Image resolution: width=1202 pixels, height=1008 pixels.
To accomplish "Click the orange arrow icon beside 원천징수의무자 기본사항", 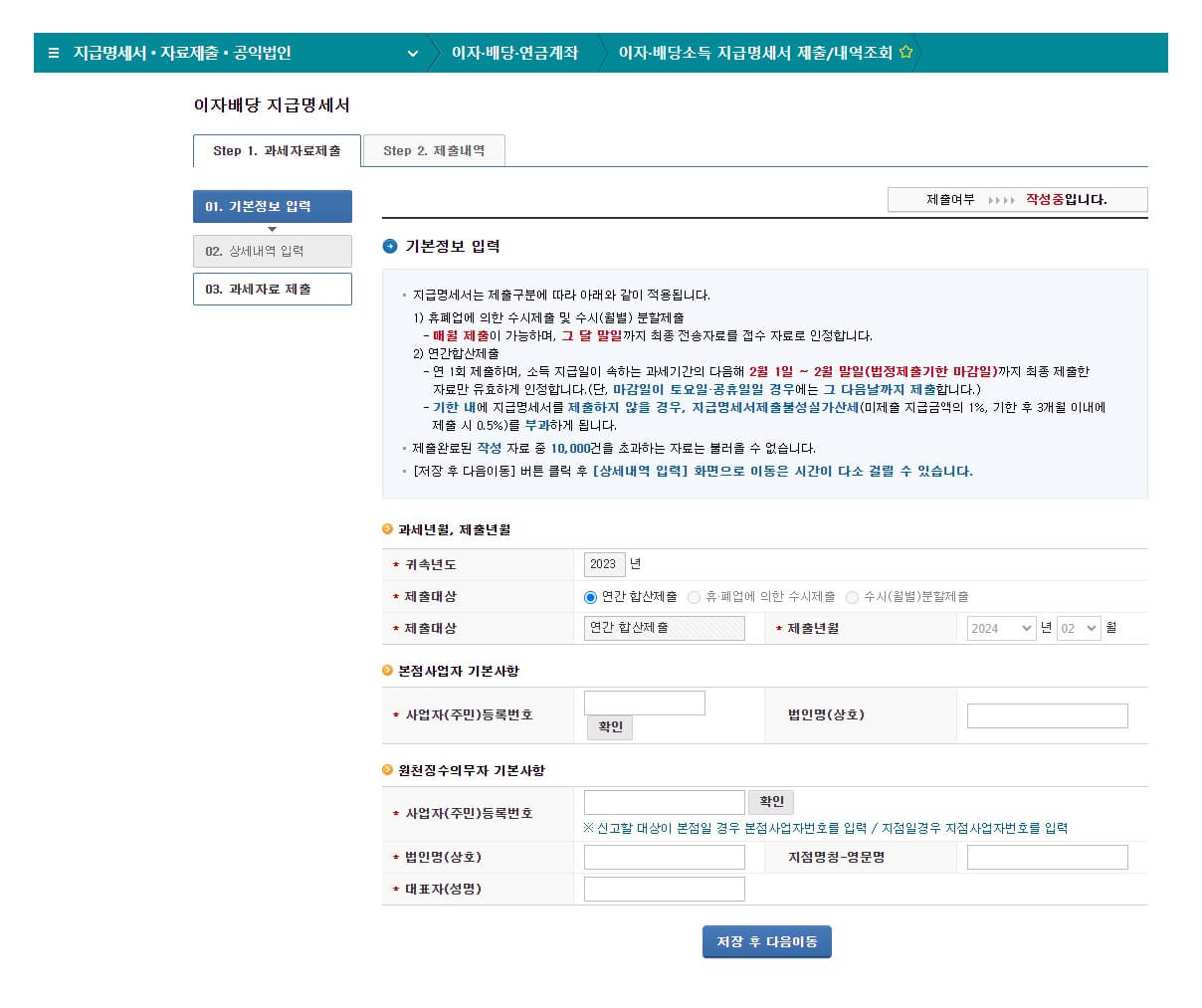I will [x=386, y=769].
